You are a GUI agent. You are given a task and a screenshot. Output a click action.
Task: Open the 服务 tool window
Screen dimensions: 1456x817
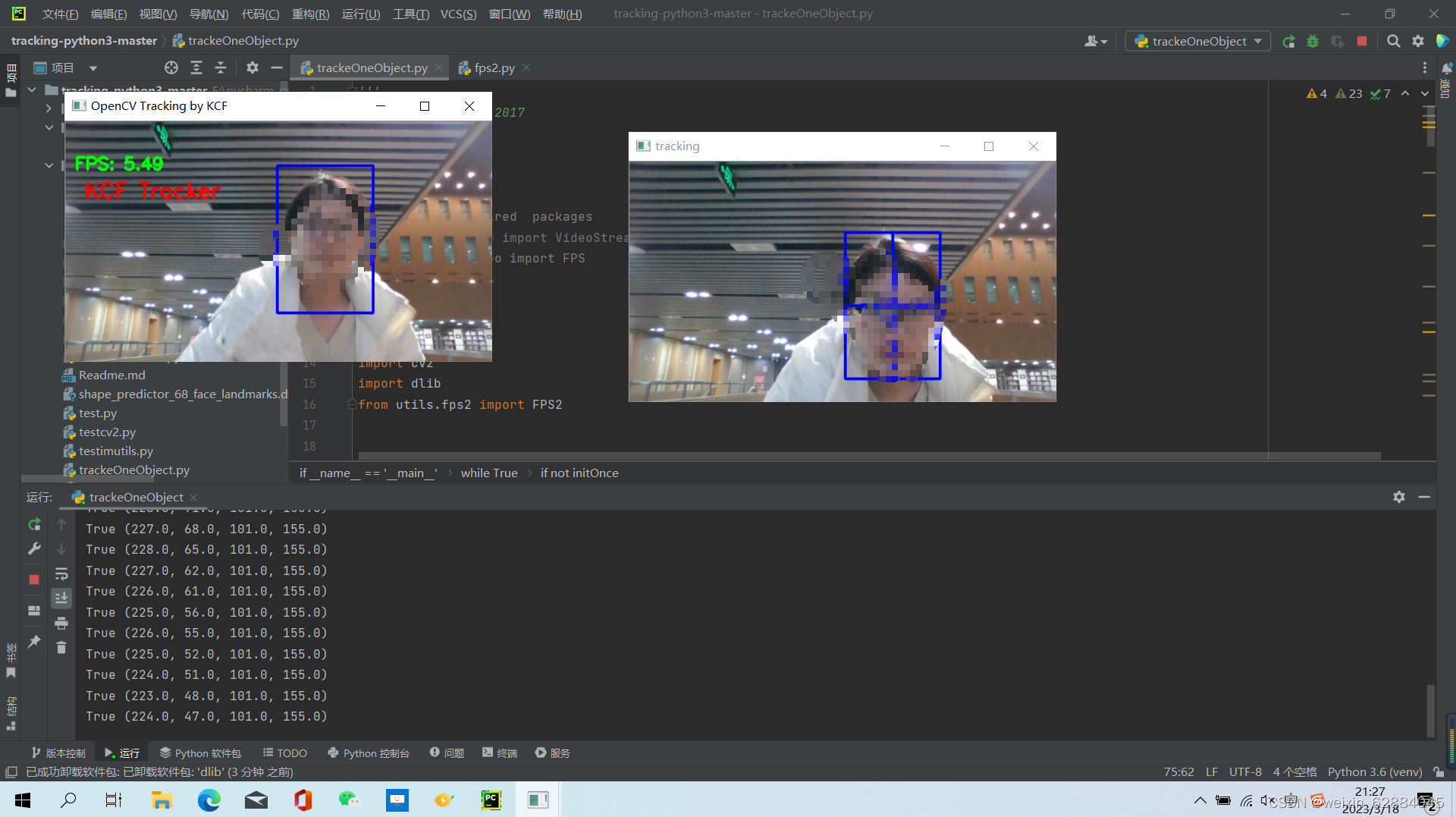point(553,753)
